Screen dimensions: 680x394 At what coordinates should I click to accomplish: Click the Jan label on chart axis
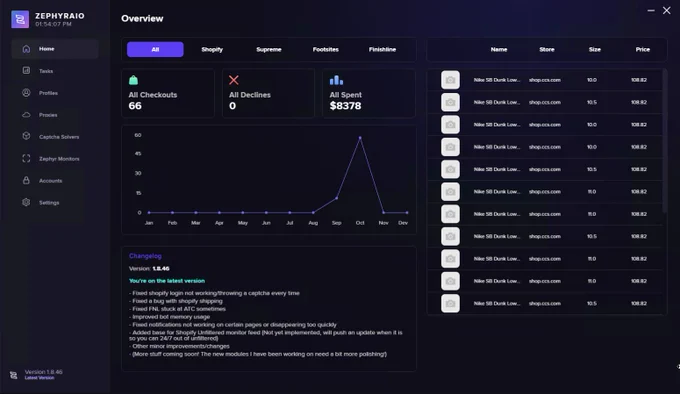(x=149, y=223)
